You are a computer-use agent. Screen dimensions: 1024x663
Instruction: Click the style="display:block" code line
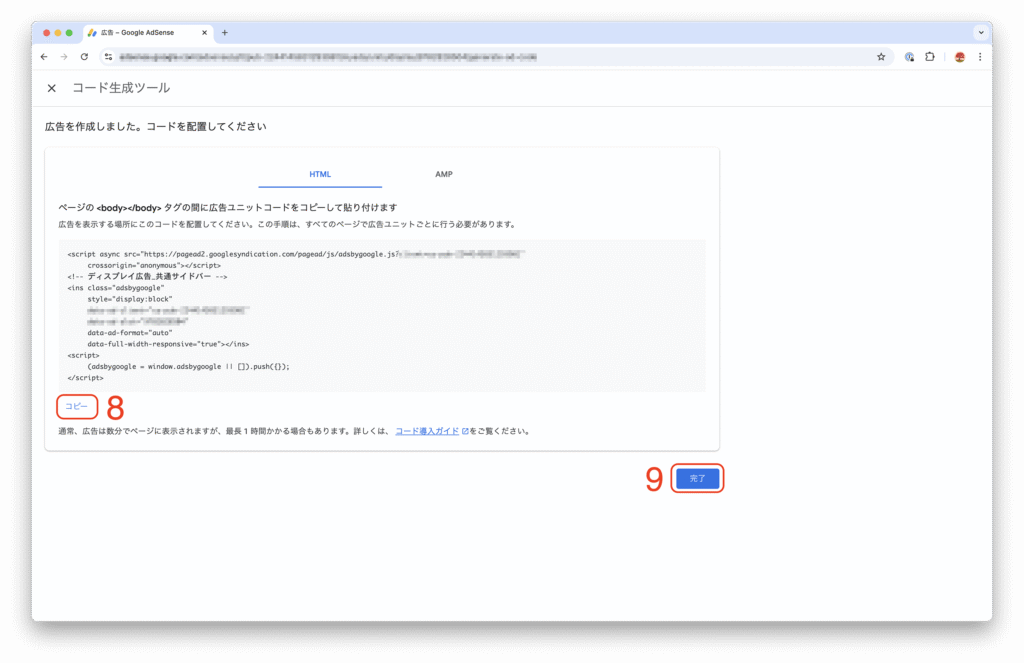130,299
